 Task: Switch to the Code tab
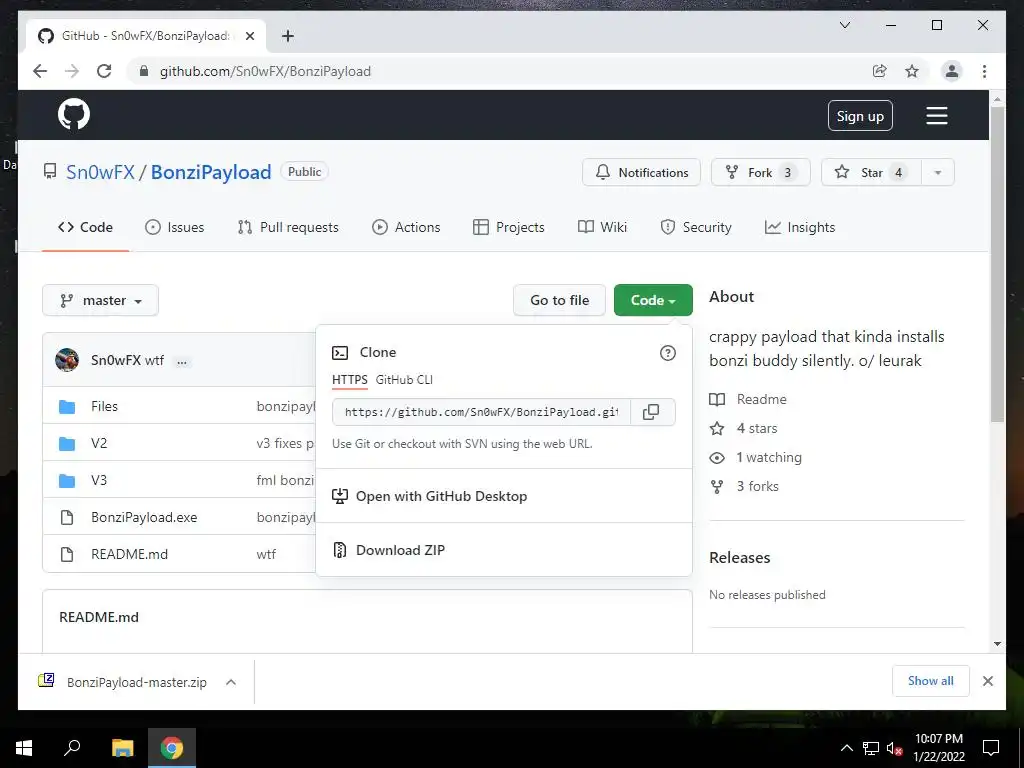pos(86,227)
